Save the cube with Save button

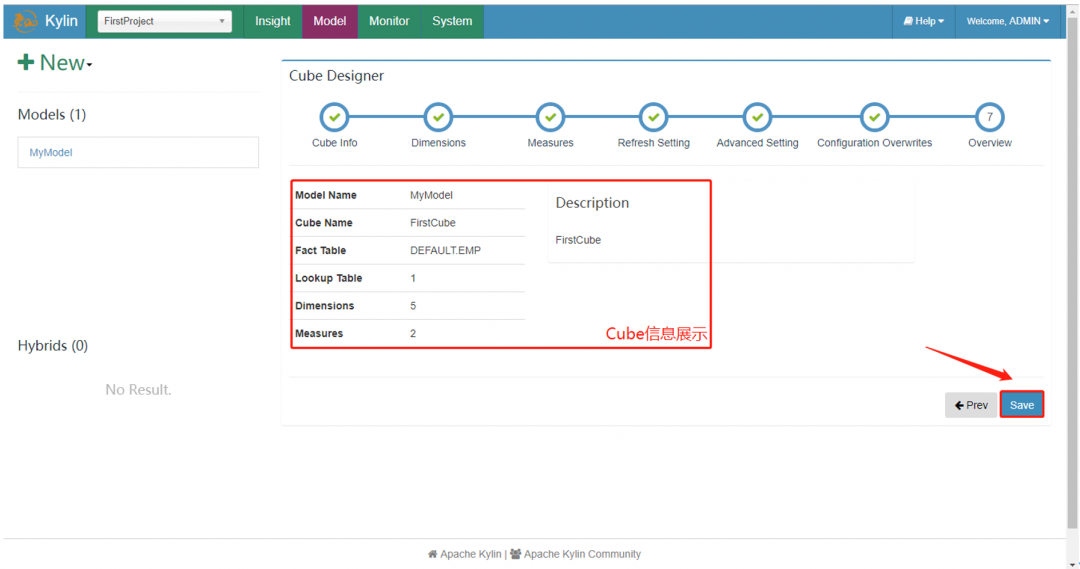[1022, 405]
